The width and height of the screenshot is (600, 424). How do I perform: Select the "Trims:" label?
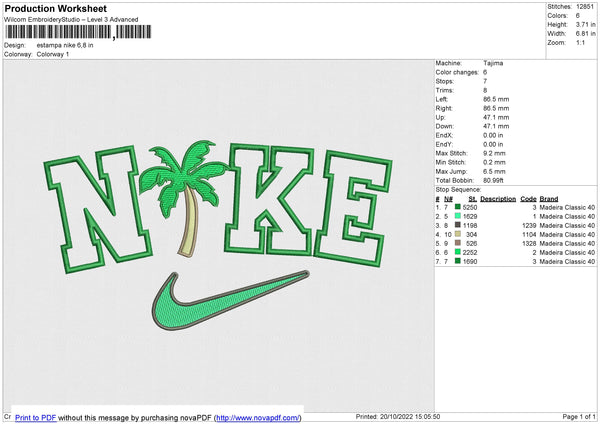click(445, 90)
